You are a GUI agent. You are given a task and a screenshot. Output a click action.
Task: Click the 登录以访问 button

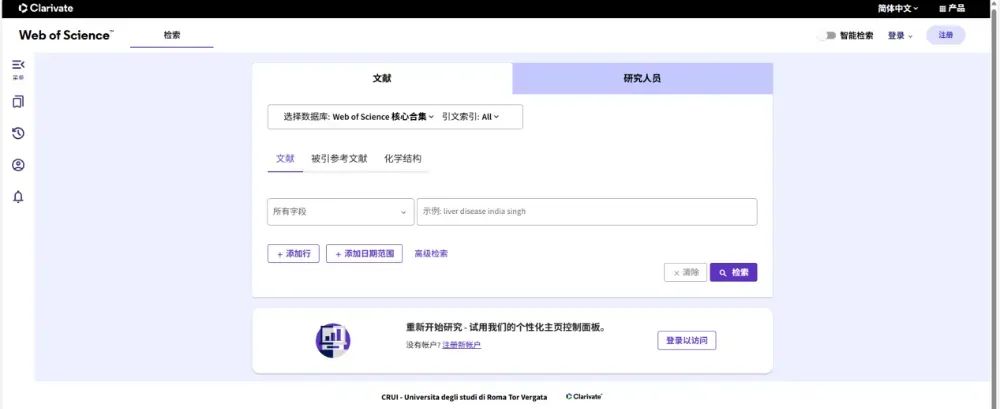point(687,341)
